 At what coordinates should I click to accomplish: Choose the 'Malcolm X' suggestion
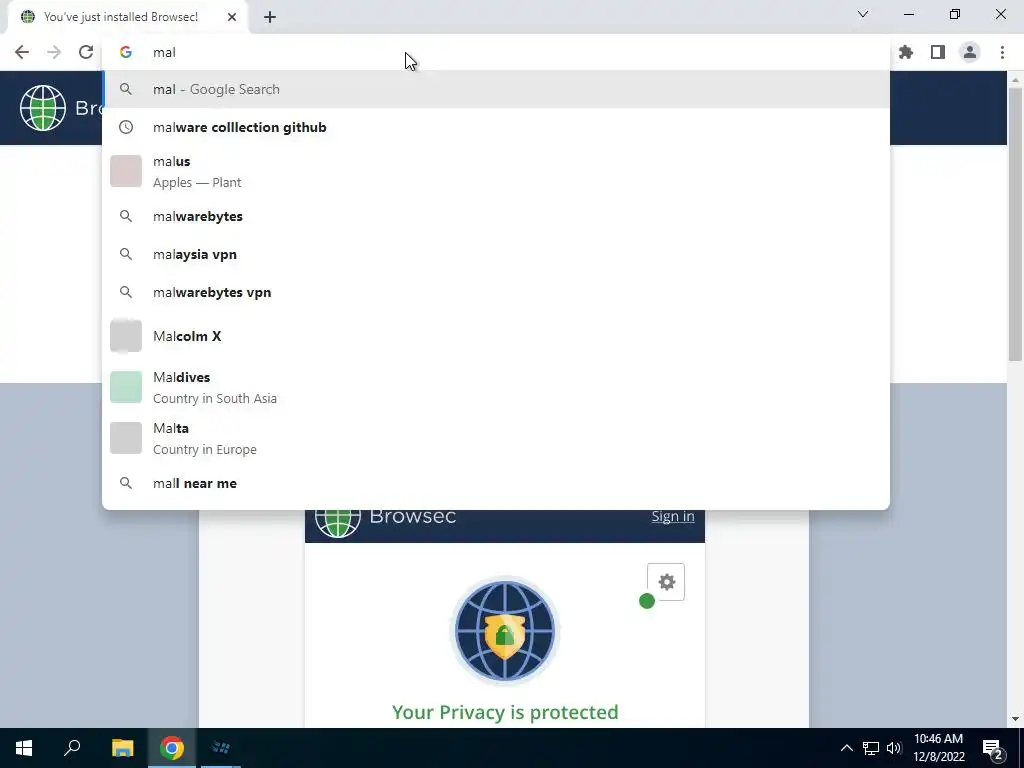496,336
